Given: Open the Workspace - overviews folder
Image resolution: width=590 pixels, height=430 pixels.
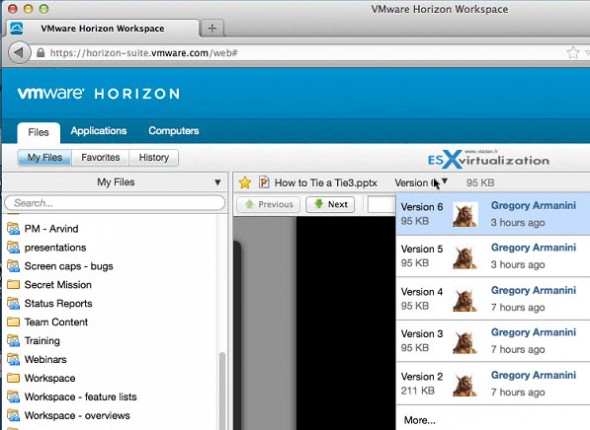Looking at the screenshot, I should [77, 416].
